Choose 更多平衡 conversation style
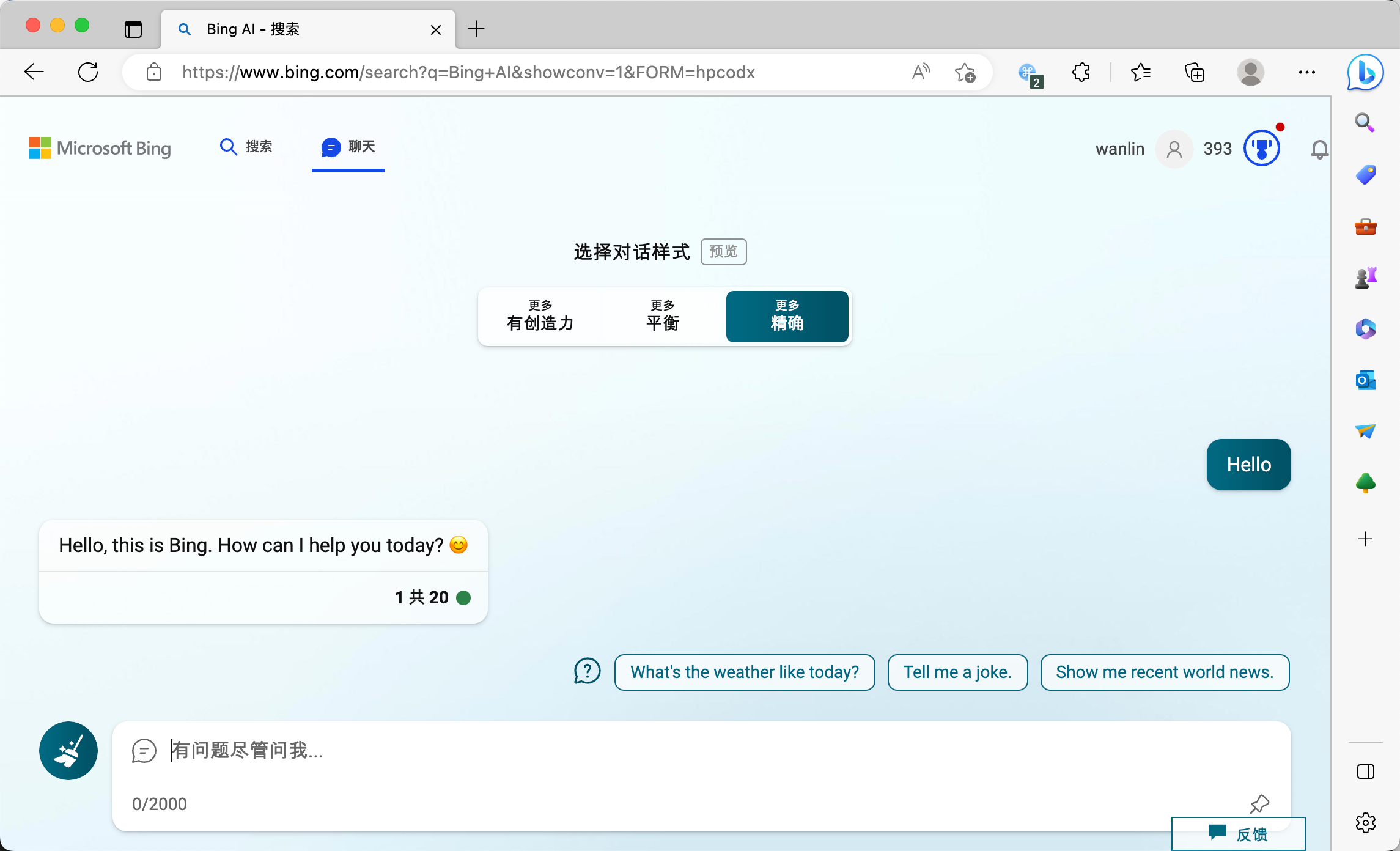1400x851 pixels. coord(663,317)
